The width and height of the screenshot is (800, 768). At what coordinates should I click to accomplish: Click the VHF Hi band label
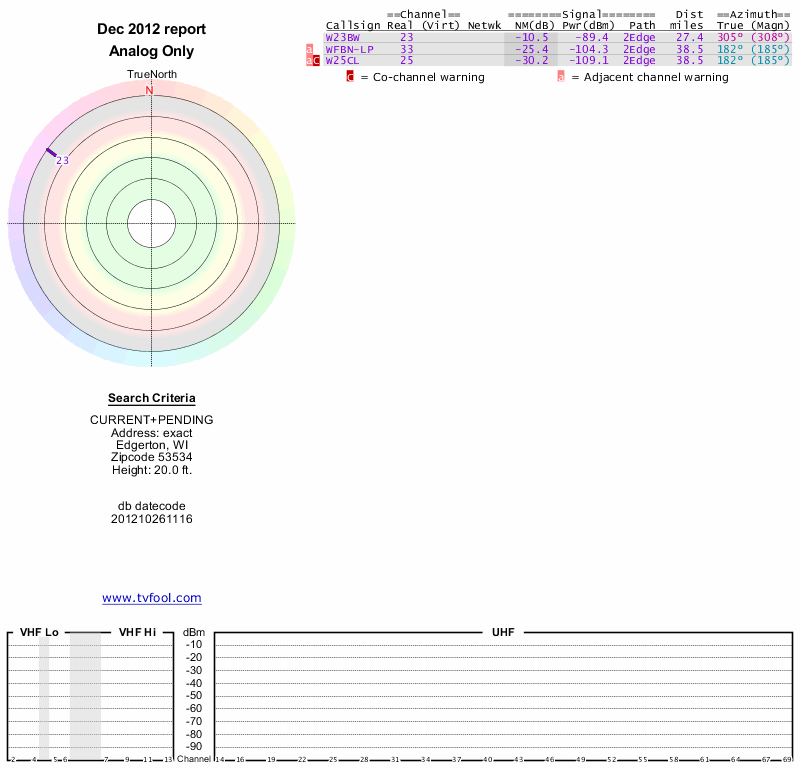(137, 633)
